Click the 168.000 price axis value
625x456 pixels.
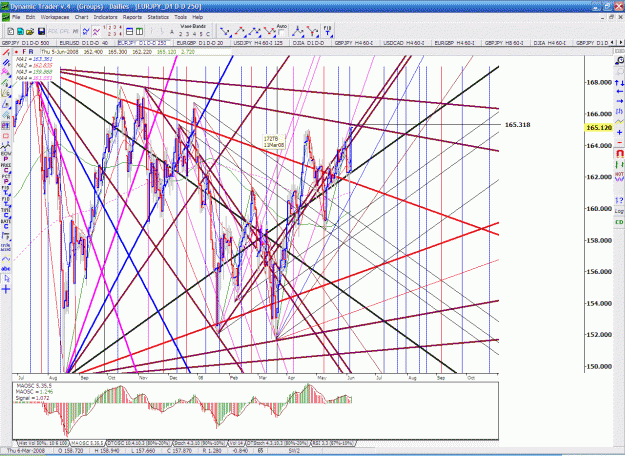(x=599, y=83)
